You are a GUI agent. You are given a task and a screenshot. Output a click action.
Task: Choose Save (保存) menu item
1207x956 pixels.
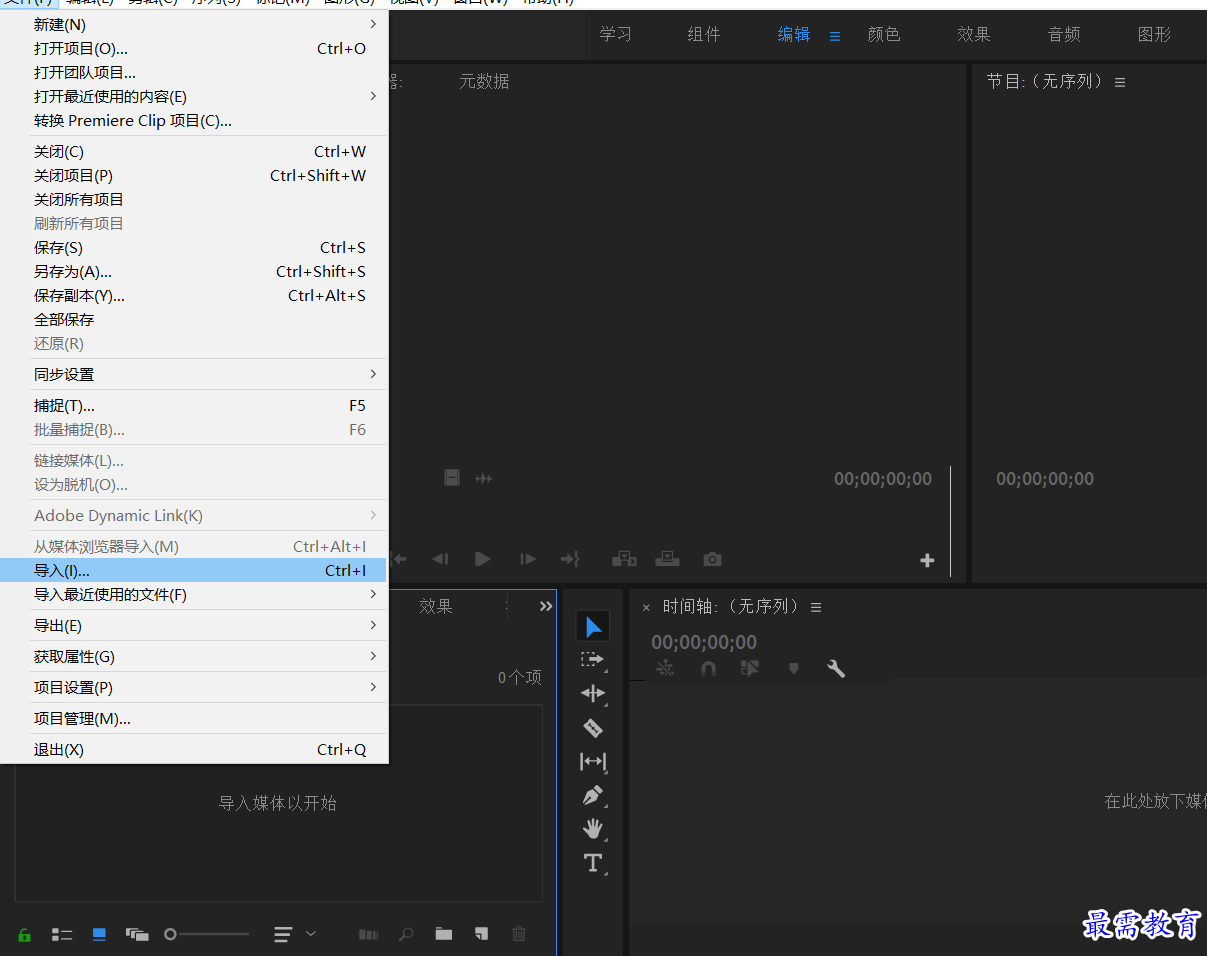[x=193, y=247]
